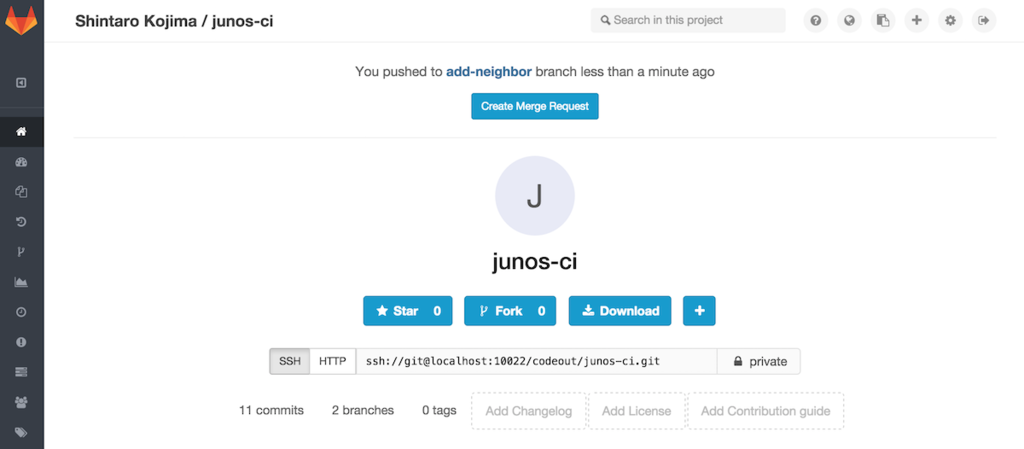Open the explore globe icon in header
Screen dimensions: 1024x449
point(849,20)
